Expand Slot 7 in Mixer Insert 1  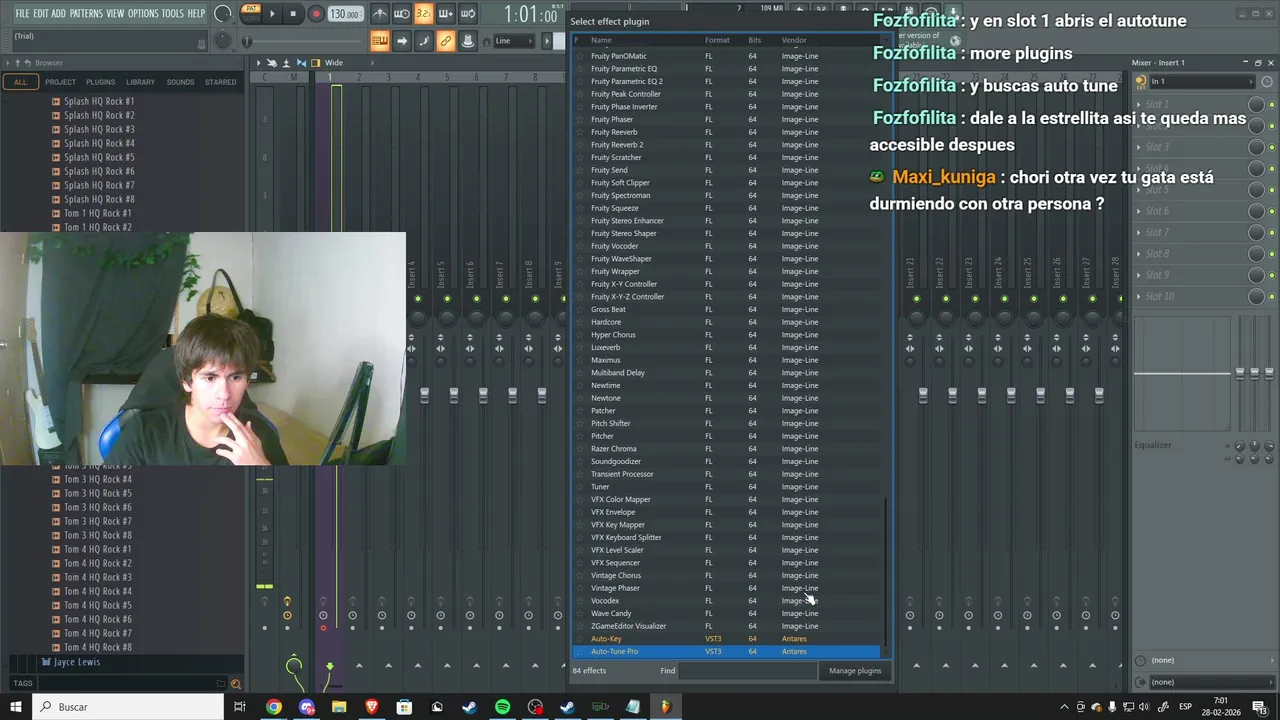1140,232
